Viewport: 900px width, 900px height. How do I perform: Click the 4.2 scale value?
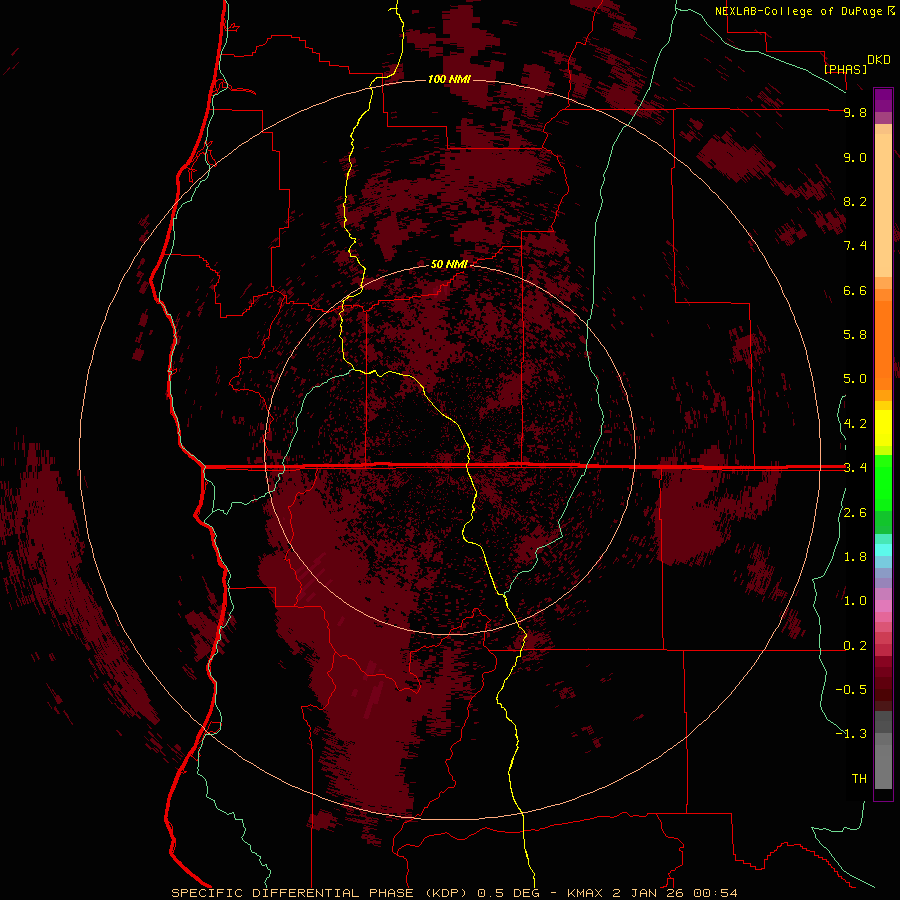[x=855, y=424]
